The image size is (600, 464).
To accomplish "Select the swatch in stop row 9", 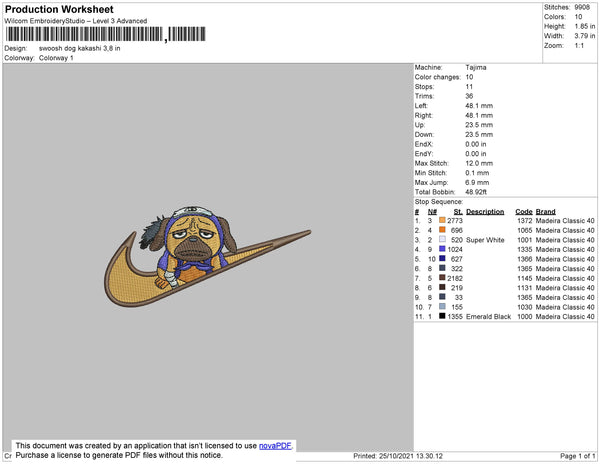I will pos(442,297).
